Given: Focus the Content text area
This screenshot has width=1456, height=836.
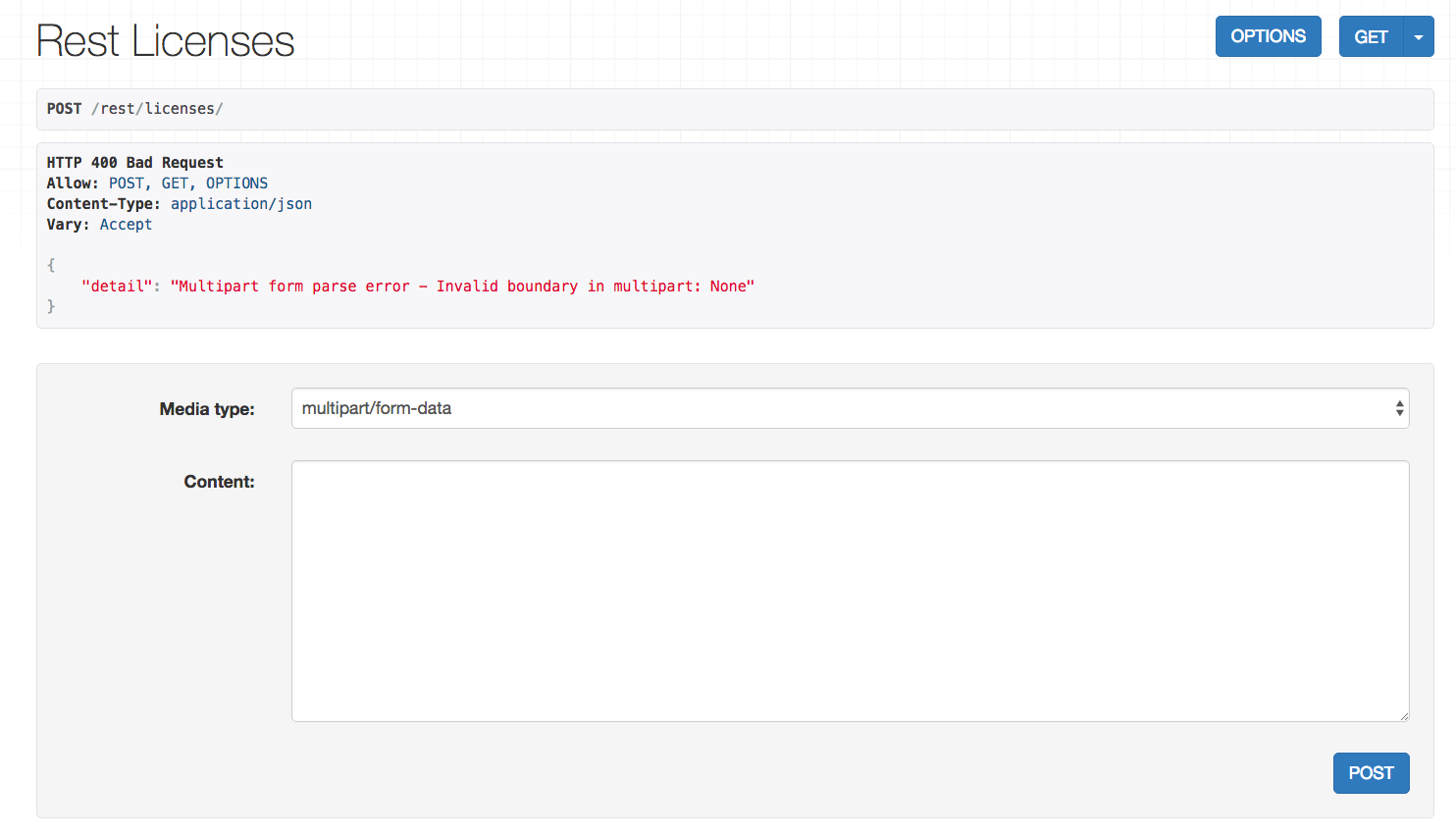Looking at the screenshot, I should (x=850, y=591).
